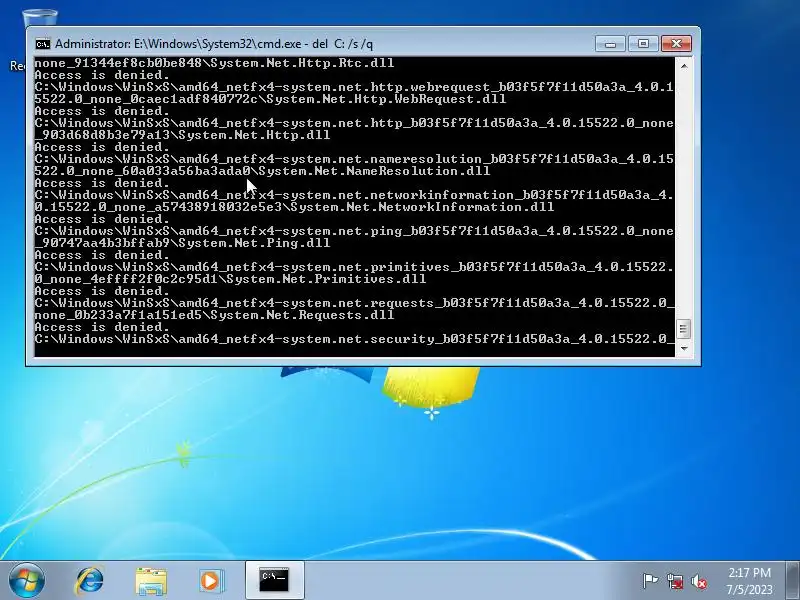800x600 pixels.
Task: Click the line ending System.Net.Primitives.dll
Action: coord(230,279)
